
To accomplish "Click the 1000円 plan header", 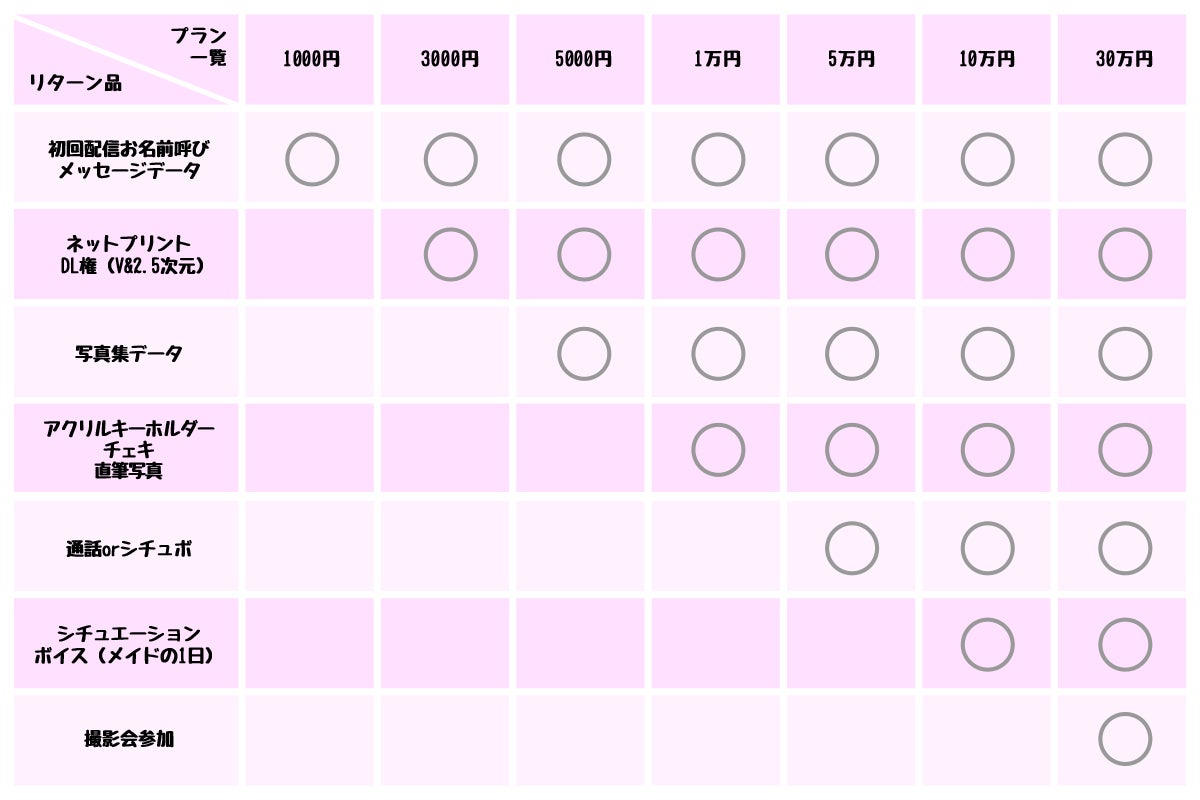I will click(x=311, y=59).
